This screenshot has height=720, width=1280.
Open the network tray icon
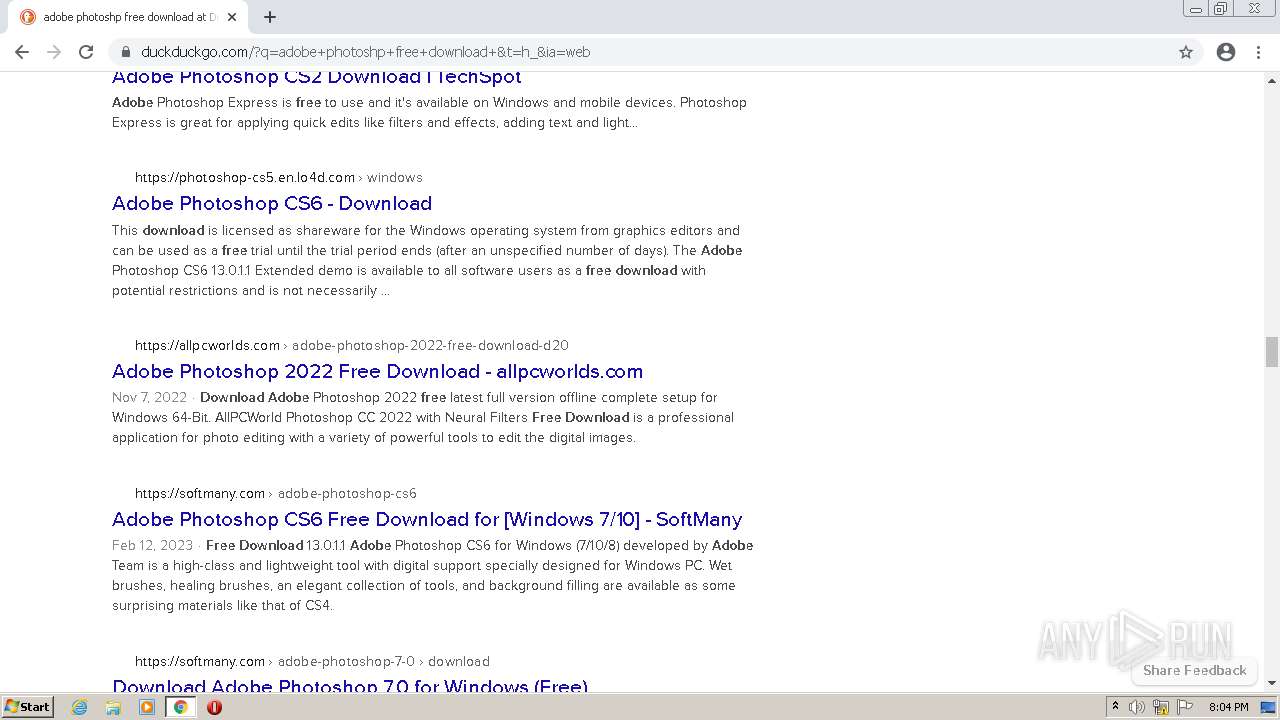(1161, 707)
